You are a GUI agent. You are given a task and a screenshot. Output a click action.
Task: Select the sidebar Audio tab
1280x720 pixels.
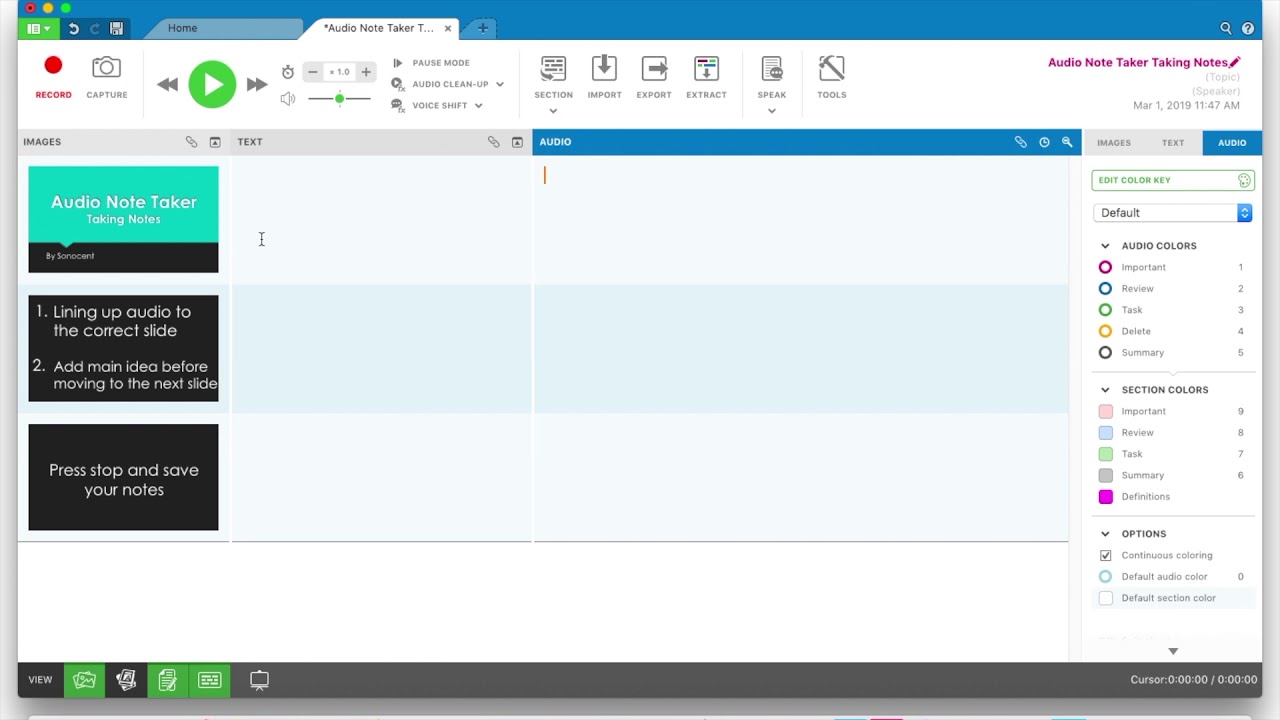point(1232,142)
